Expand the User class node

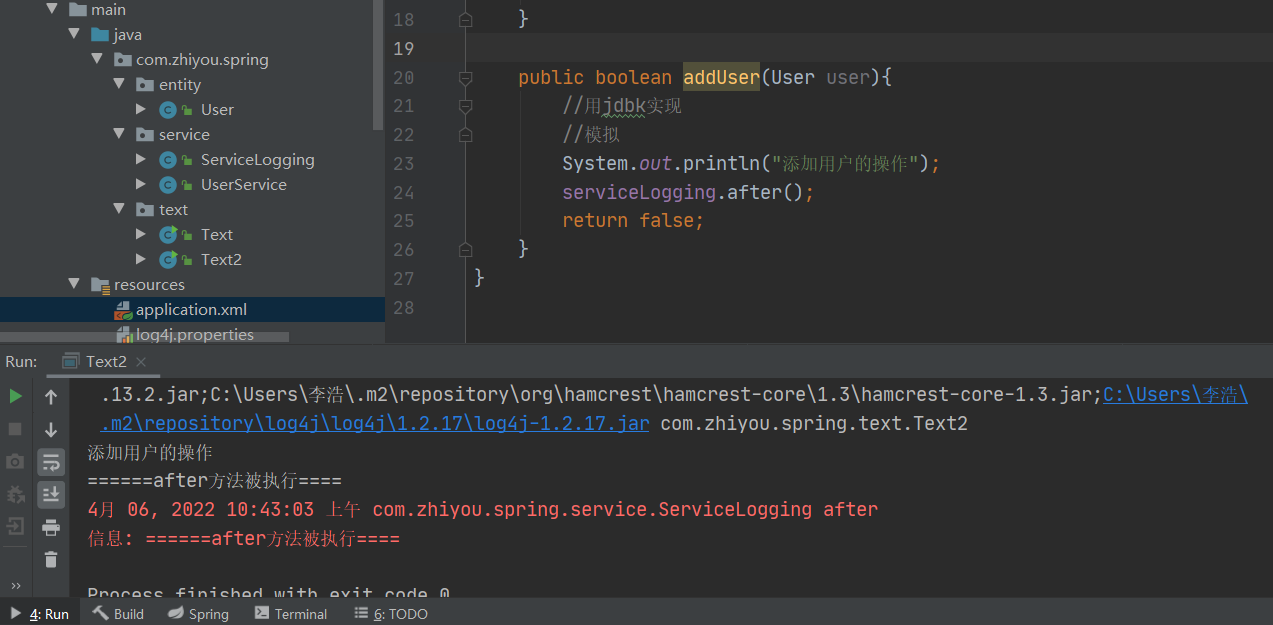coord(142,109)
